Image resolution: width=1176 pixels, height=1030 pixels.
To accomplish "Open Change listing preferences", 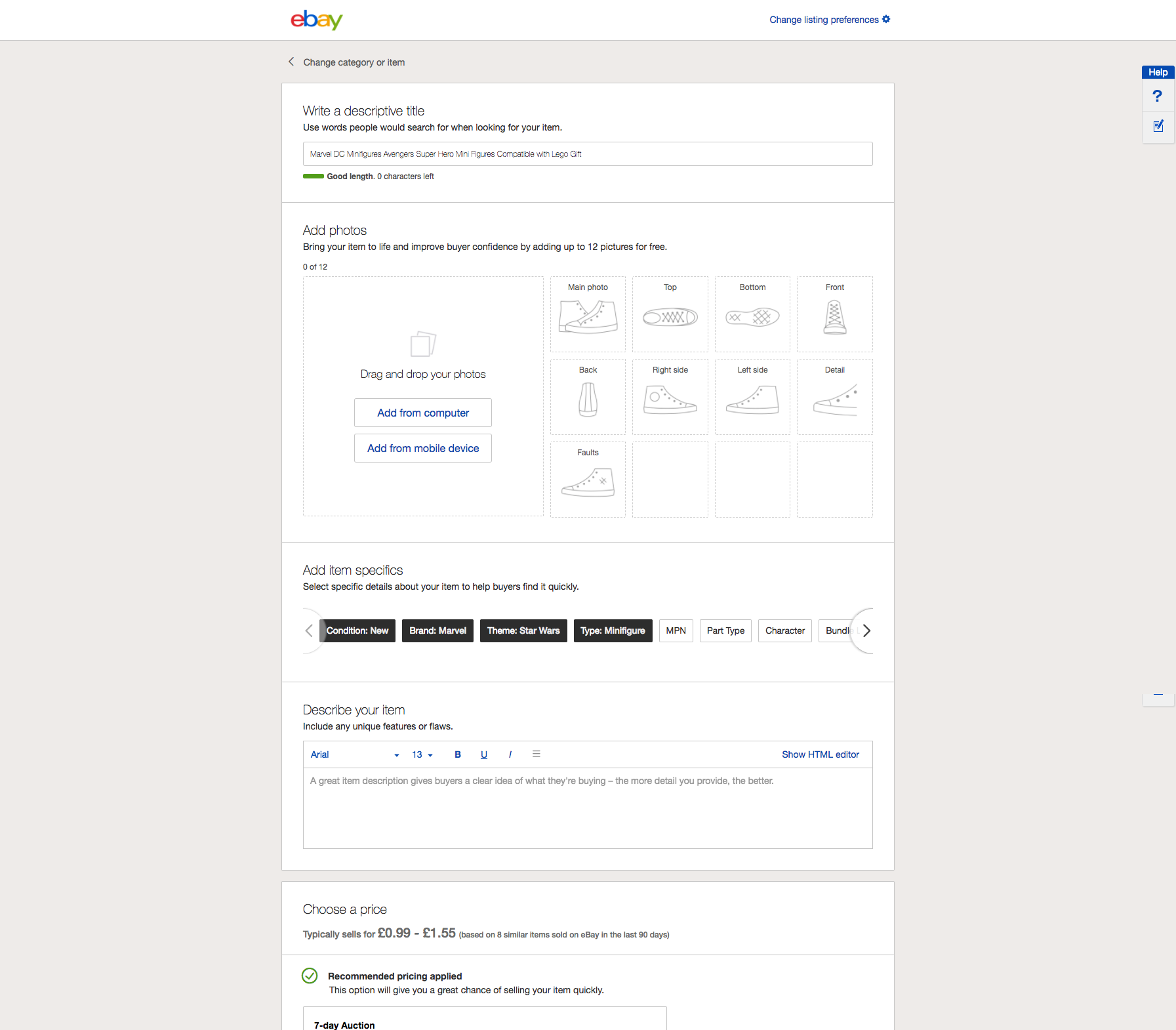I will click(828, 19).
